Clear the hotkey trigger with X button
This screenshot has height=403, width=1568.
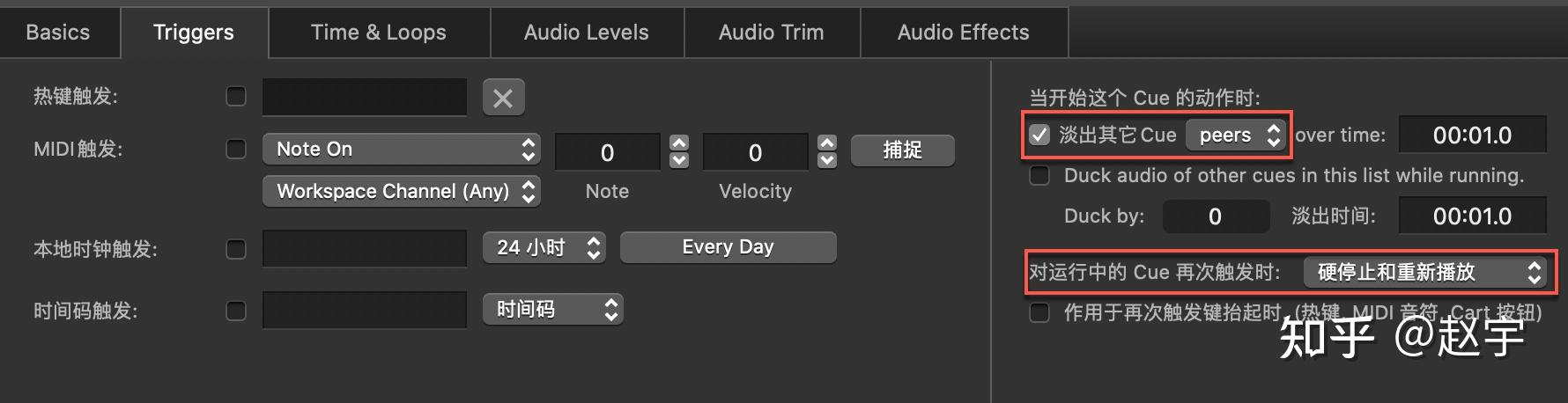click(x=503, y=98)
